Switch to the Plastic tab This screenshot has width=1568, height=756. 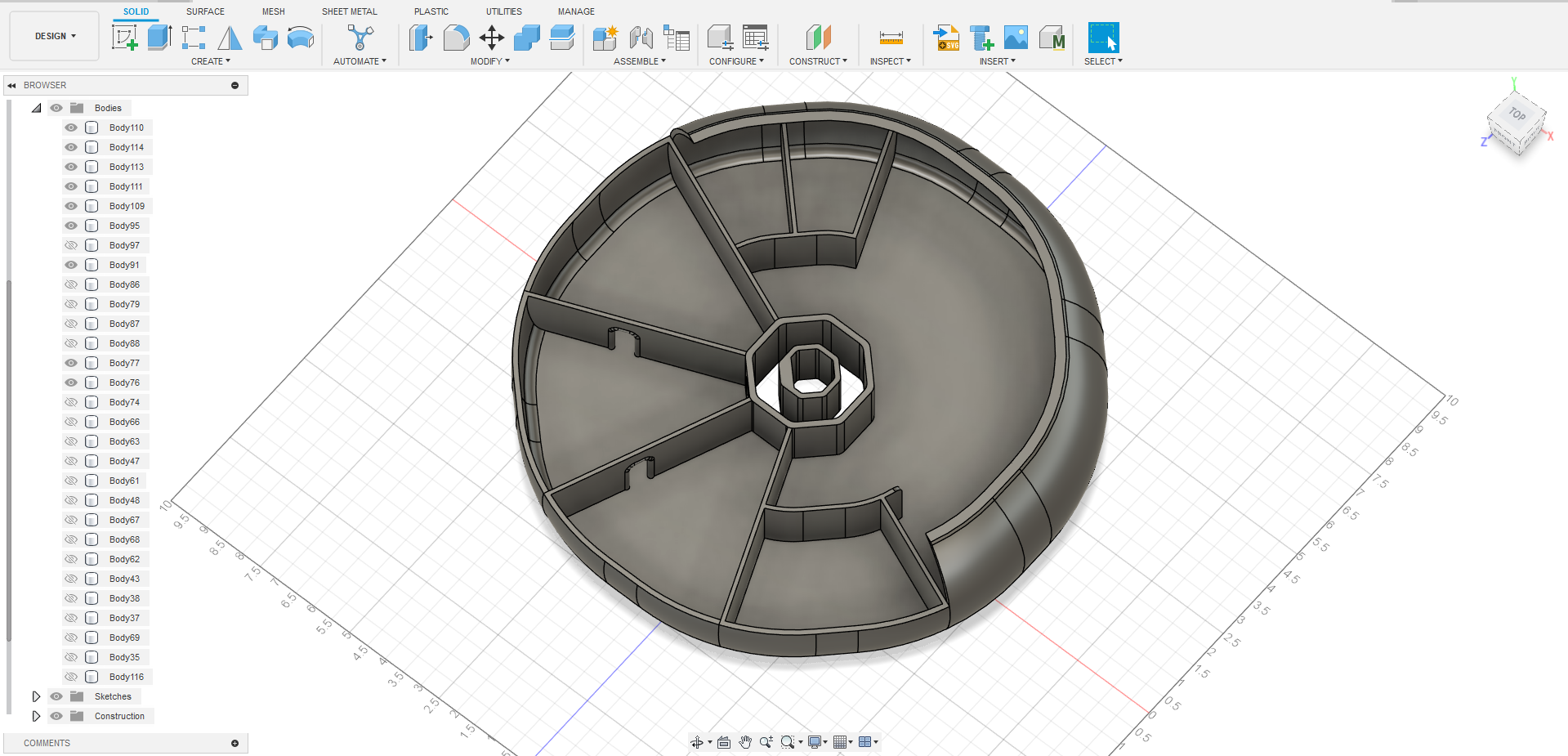tap(431, 11)
